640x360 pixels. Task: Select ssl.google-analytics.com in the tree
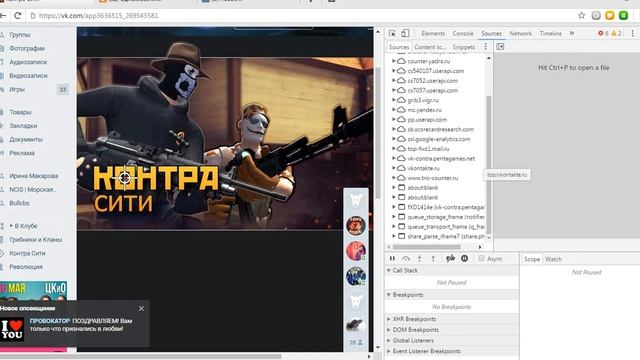439,139
